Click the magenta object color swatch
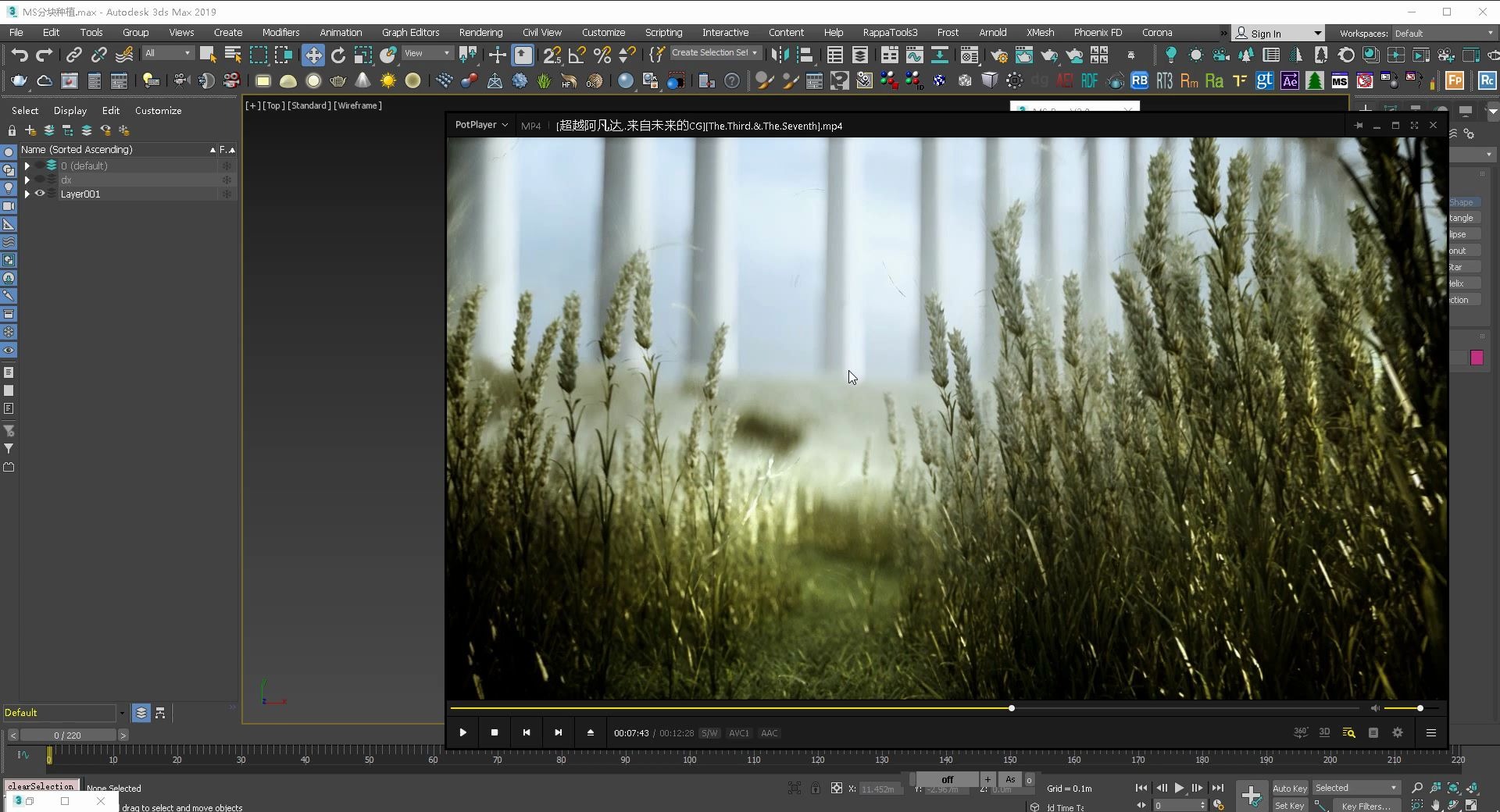Image resolution: width=1500 pixels, height=812 pixels. (x=1477, y=358)
